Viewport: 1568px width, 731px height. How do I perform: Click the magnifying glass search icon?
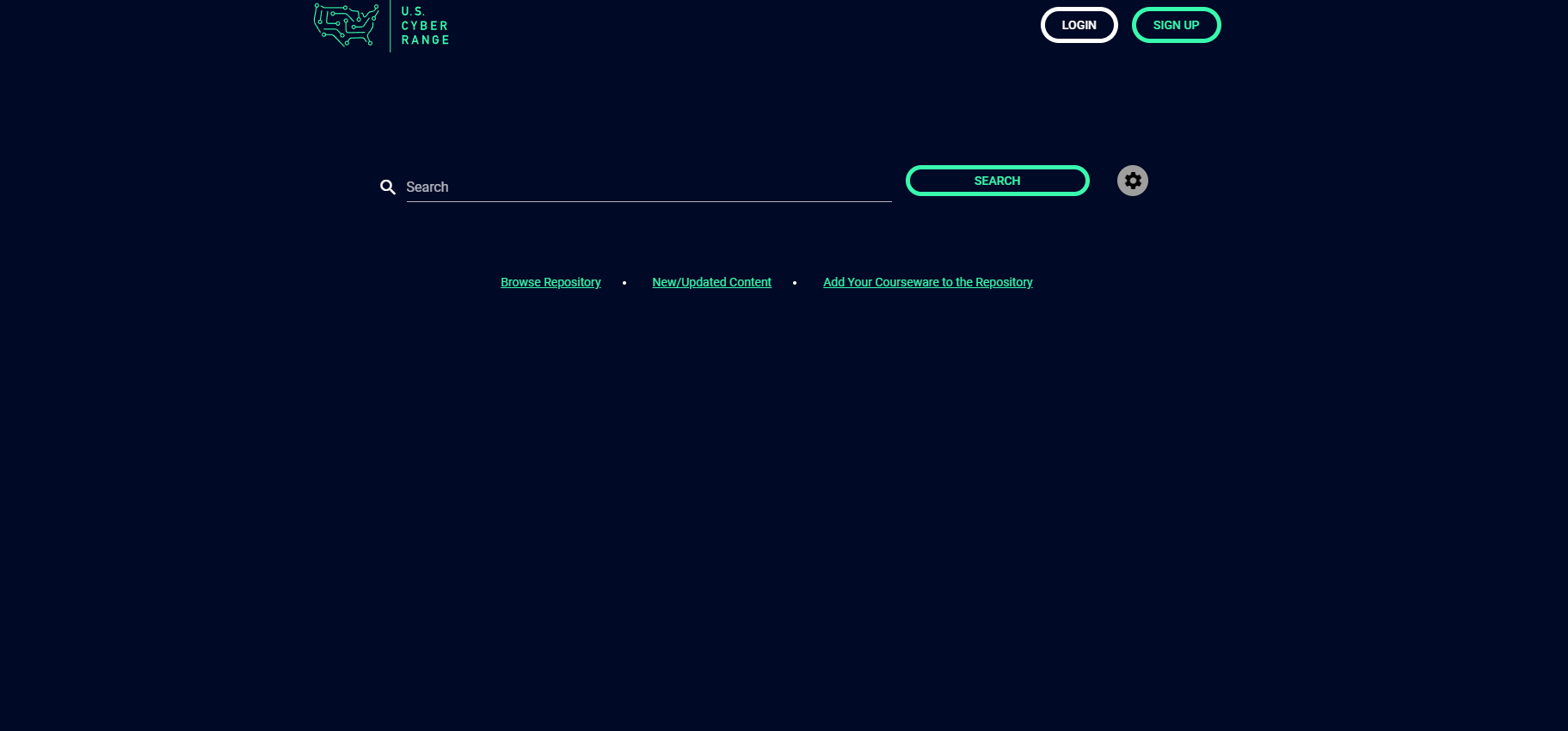point(388,187)
